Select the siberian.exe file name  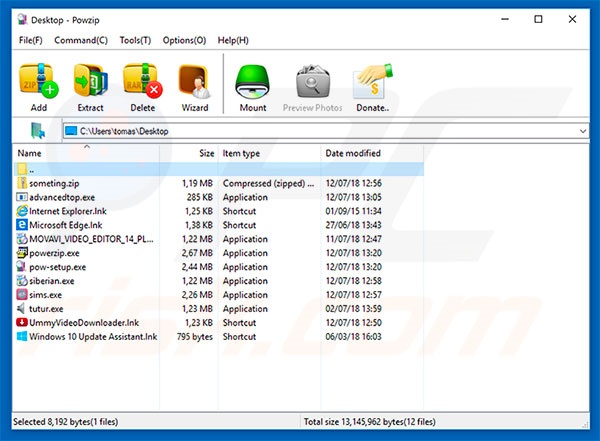coord(52,281)
